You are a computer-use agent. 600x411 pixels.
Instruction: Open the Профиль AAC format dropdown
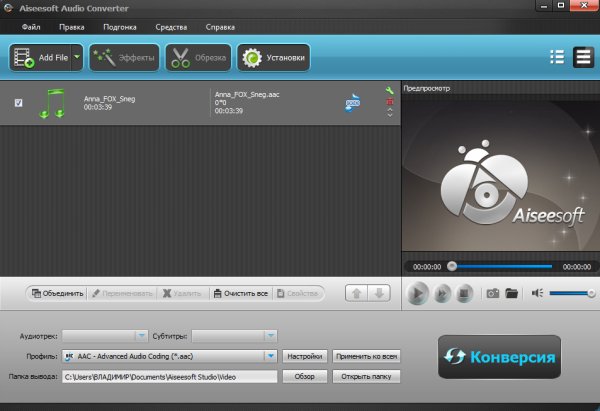[170, 356]
